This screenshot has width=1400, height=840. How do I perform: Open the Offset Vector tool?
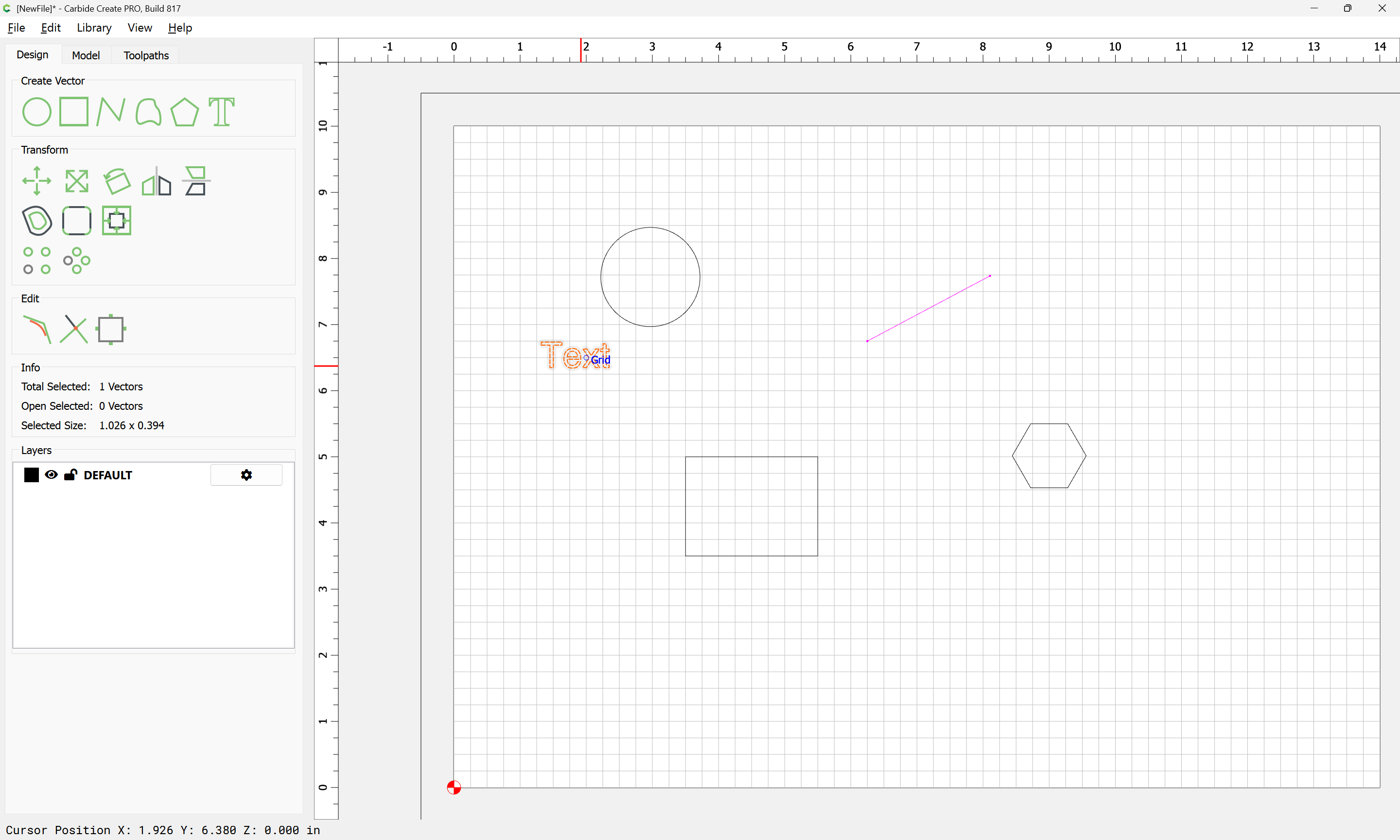(x=37, y=221)
